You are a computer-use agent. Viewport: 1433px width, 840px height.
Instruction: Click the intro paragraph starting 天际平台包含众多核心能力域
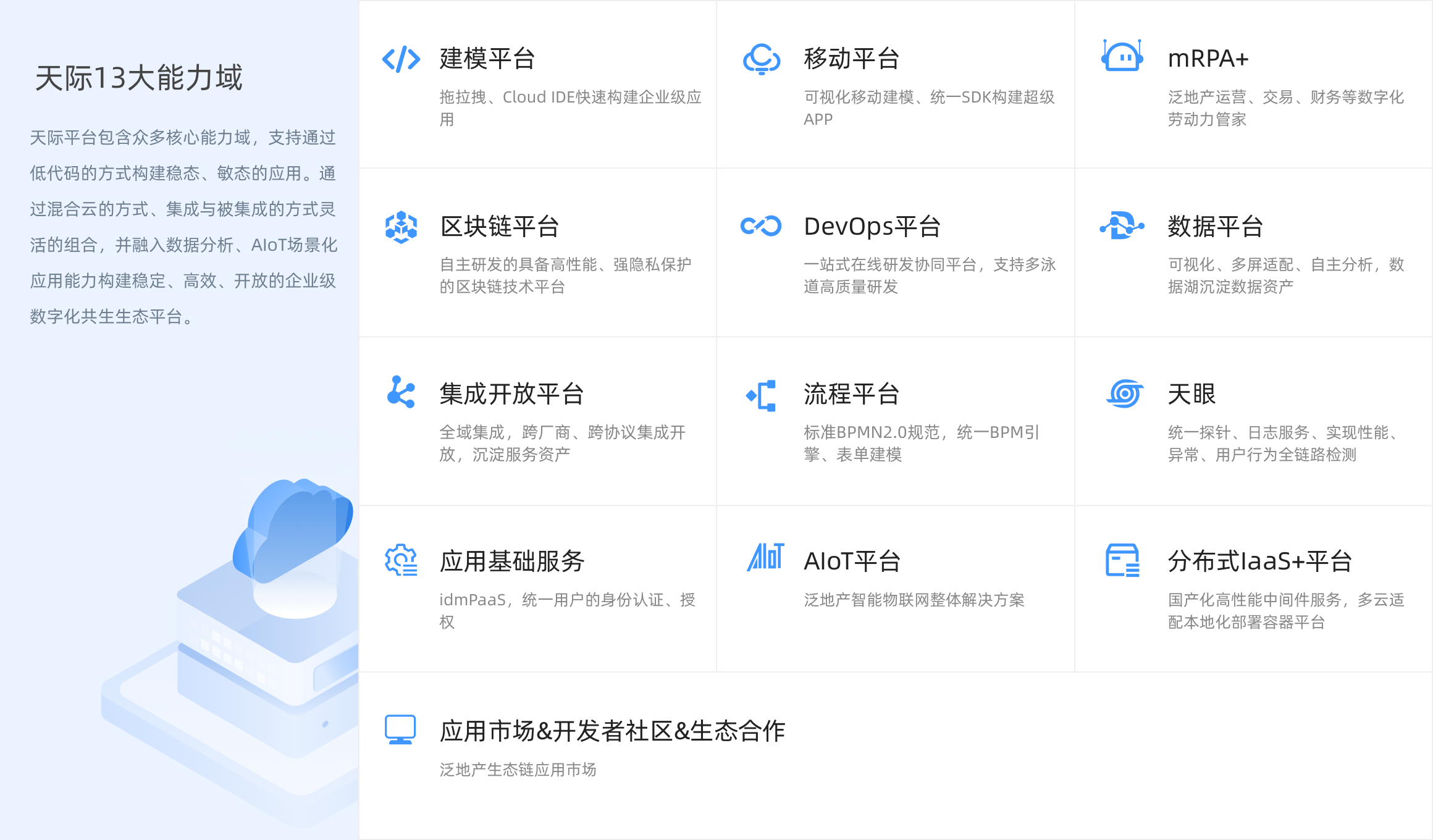click(x=183, y=227)
